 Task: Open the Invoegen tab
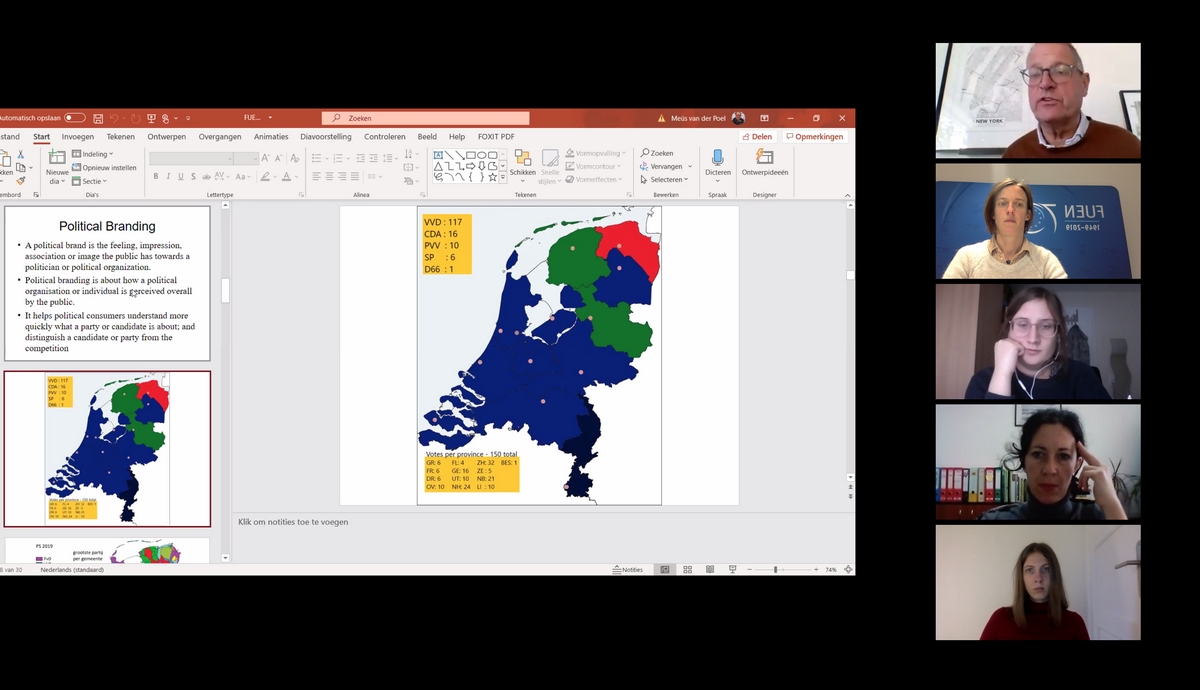(x=78, y=137)
